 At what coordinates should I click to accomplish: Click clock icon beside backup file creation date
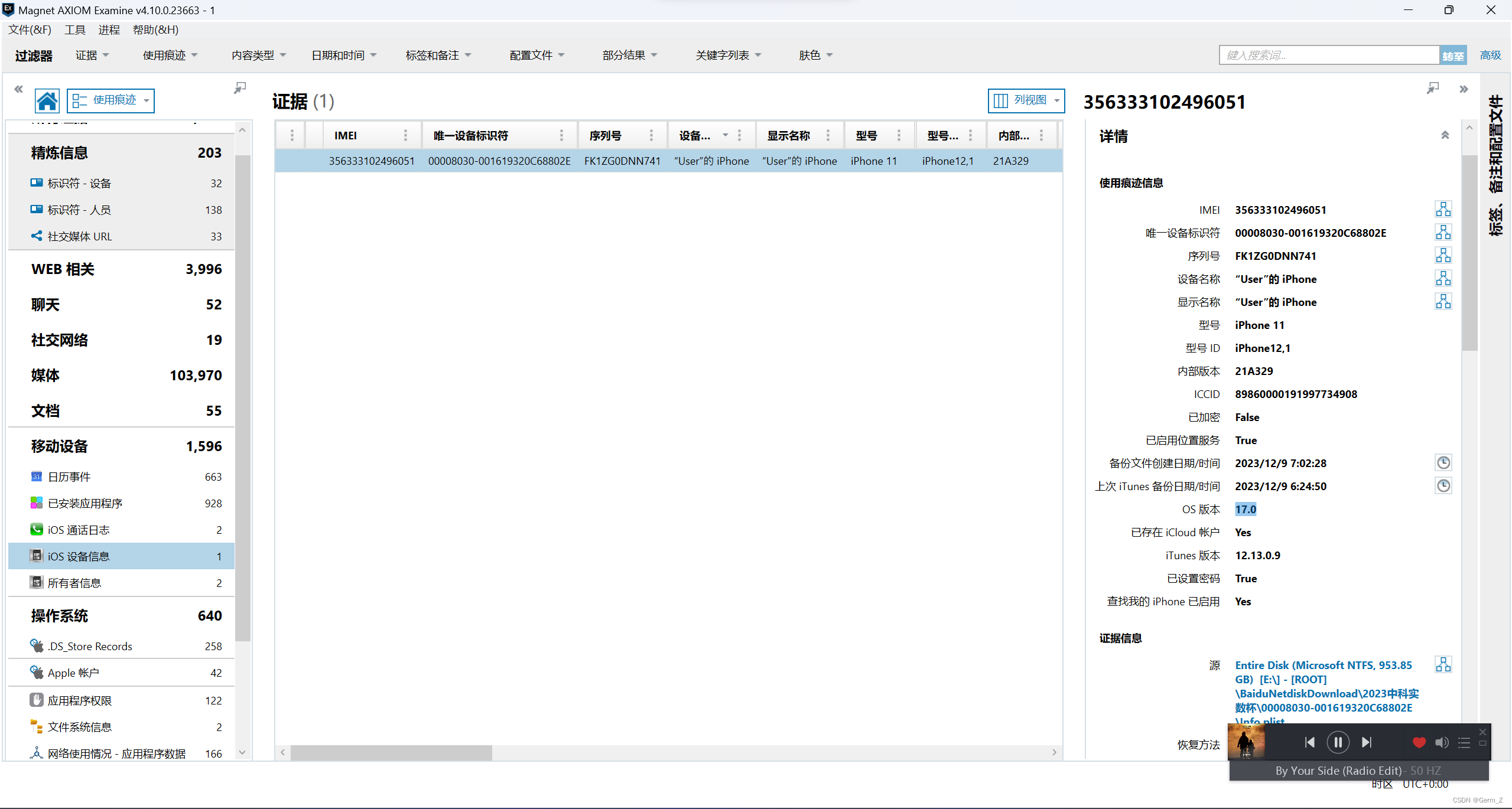1443,463
